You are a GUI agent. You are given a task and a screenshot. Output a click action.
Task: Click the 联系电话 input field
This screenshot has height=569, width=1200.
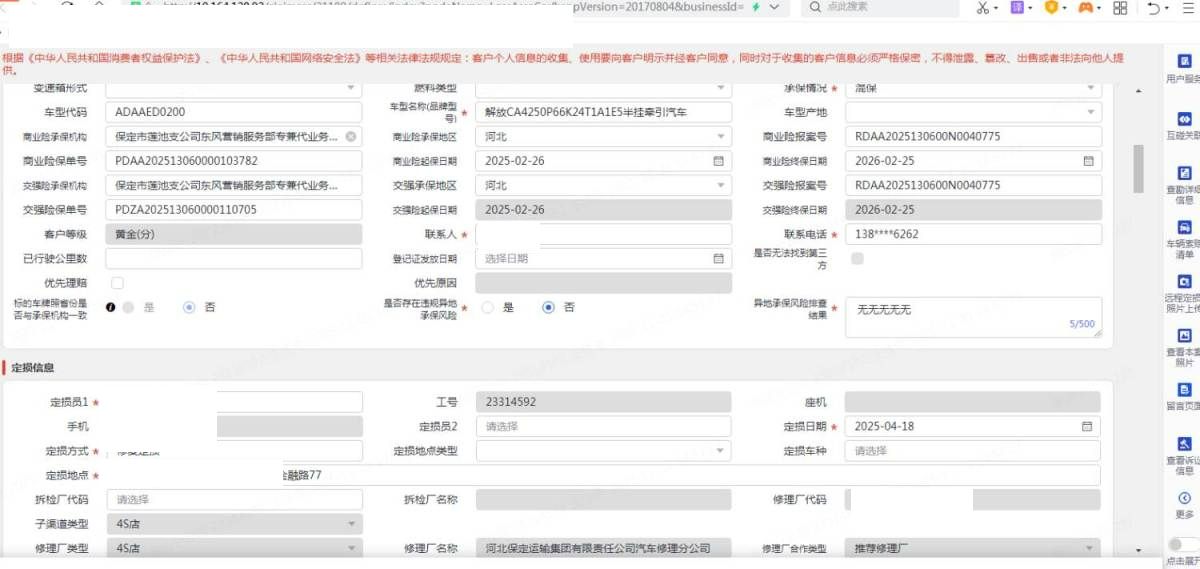pyautogui.click(x=972, y=234)
